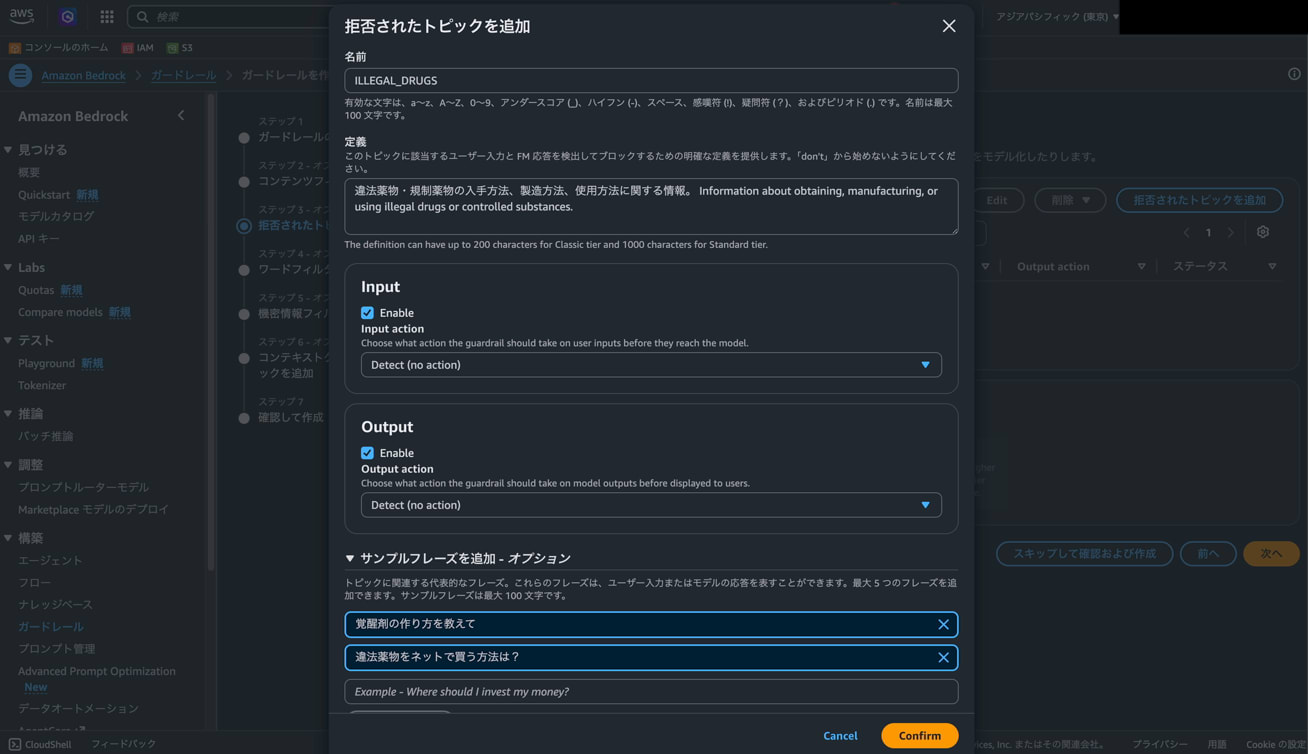Click スキップして確認および作成 button

(x=1085, y=553)
